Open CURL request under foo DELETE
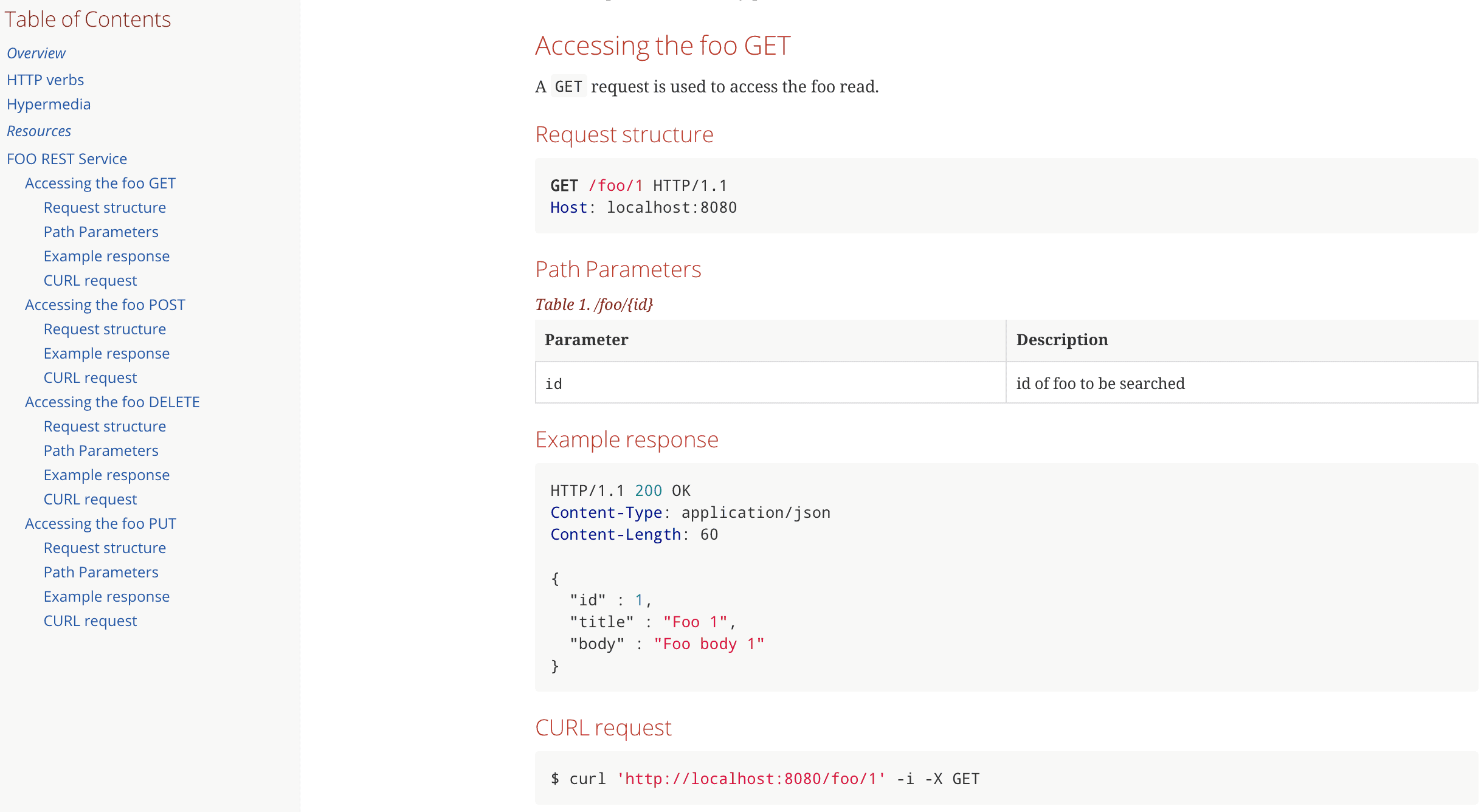This screenshot has height=812, width=1481. coord(90,499)
